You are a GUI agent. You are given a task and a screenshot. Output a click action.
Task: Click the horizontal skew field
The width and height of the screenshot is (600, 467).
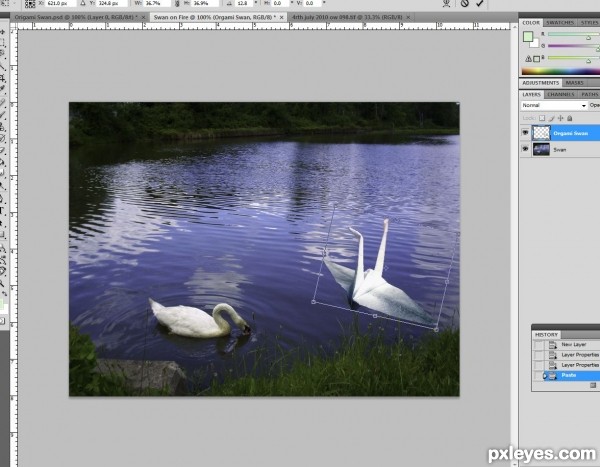click(x=281, y=3)
